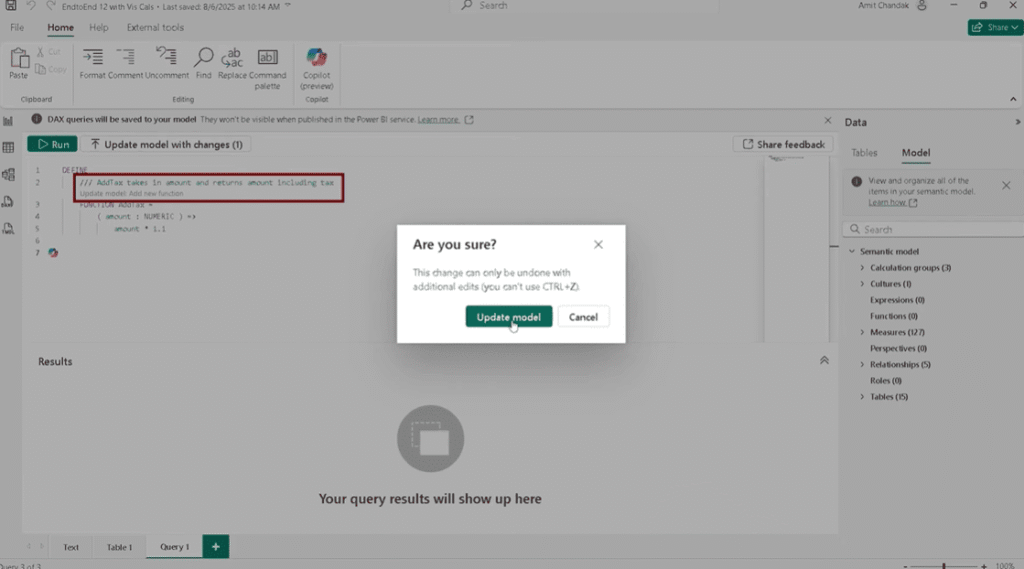Screen dimensions: 1024x569
Task: Expand Tables (15) node
Action: [x=862, y=397]
